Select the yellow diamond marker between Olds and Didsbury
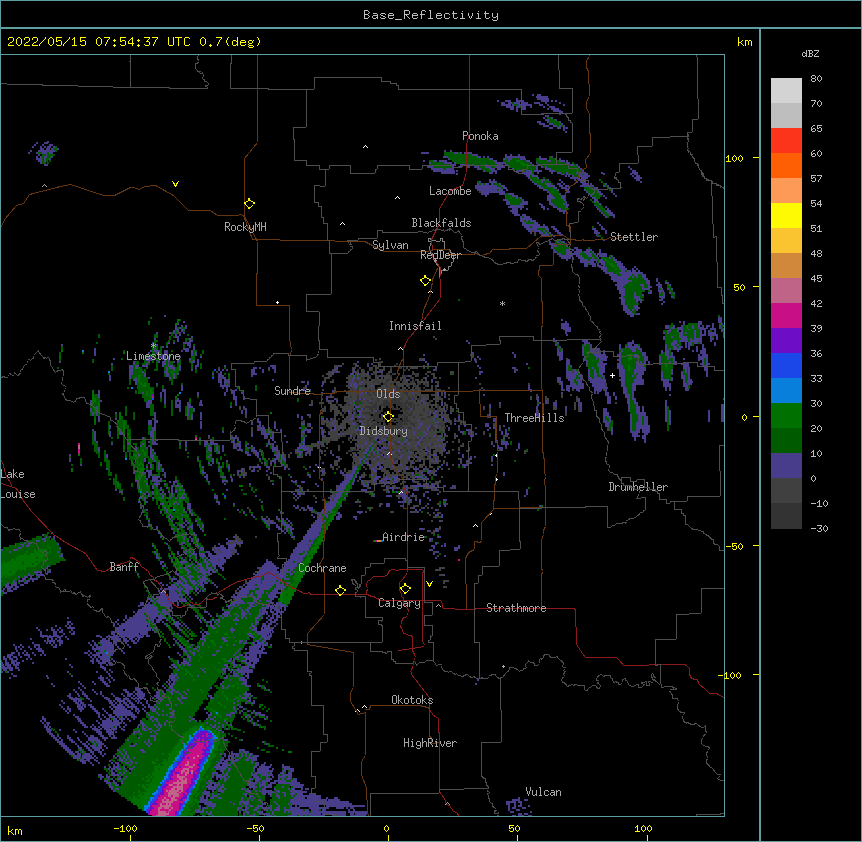862x842 pixels. click(388, 416)
